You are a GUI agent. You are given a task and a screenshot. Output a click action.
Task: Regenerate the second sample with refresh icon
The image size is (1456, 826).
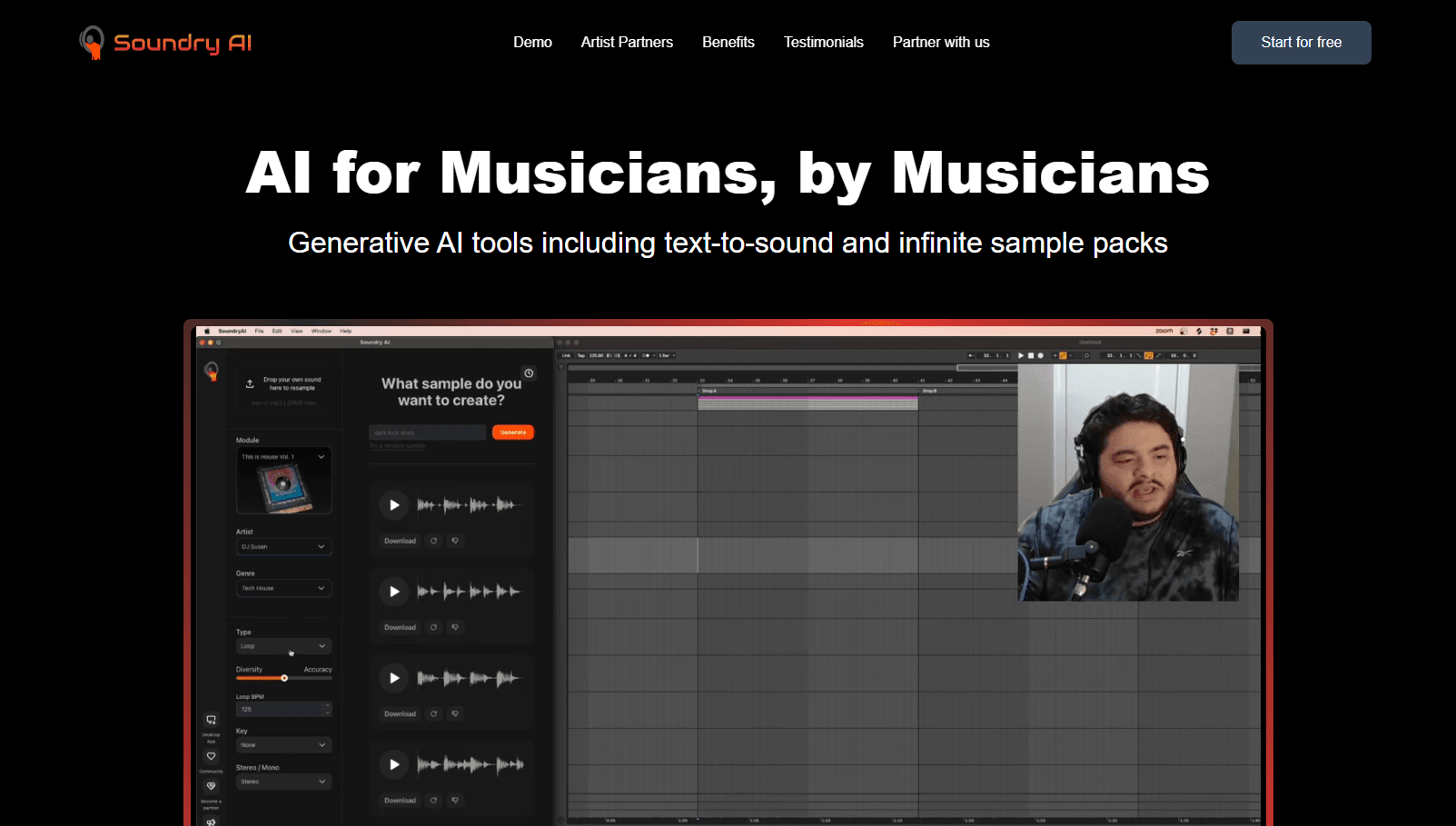[x=434, y=627]
